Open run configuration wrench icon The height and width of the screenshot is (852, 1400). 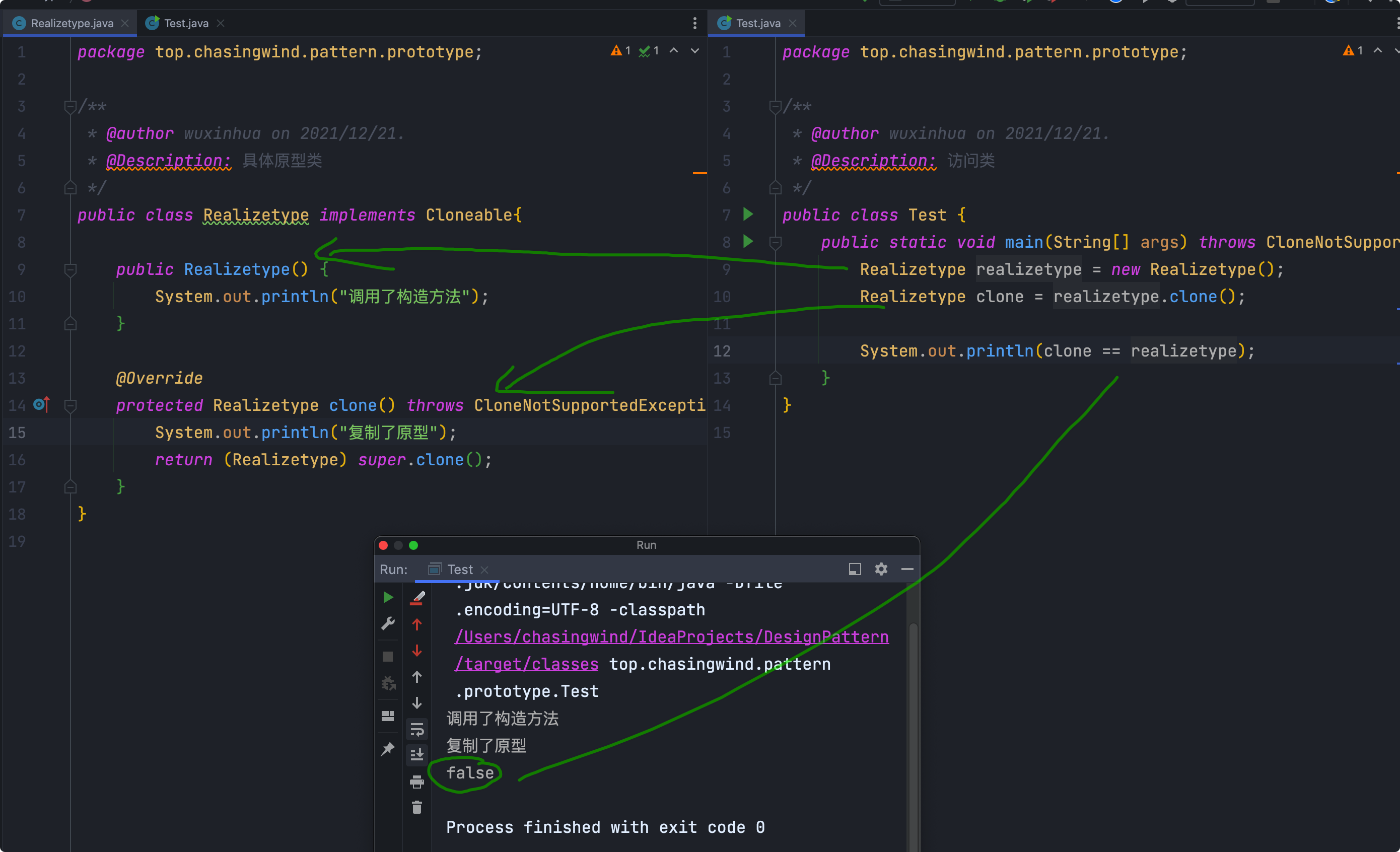(388, 624)
